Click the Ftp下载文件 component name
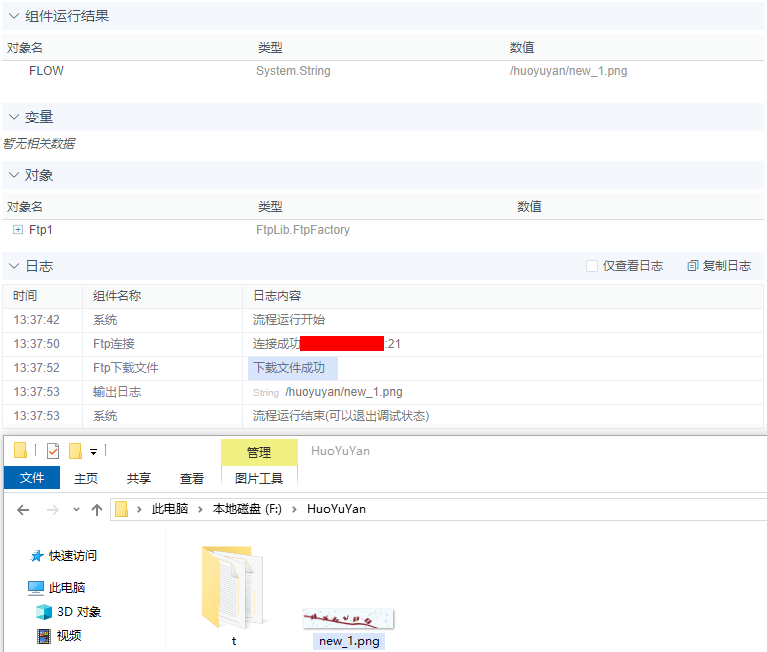Viewport: 767px width, 652px height. 126,368
